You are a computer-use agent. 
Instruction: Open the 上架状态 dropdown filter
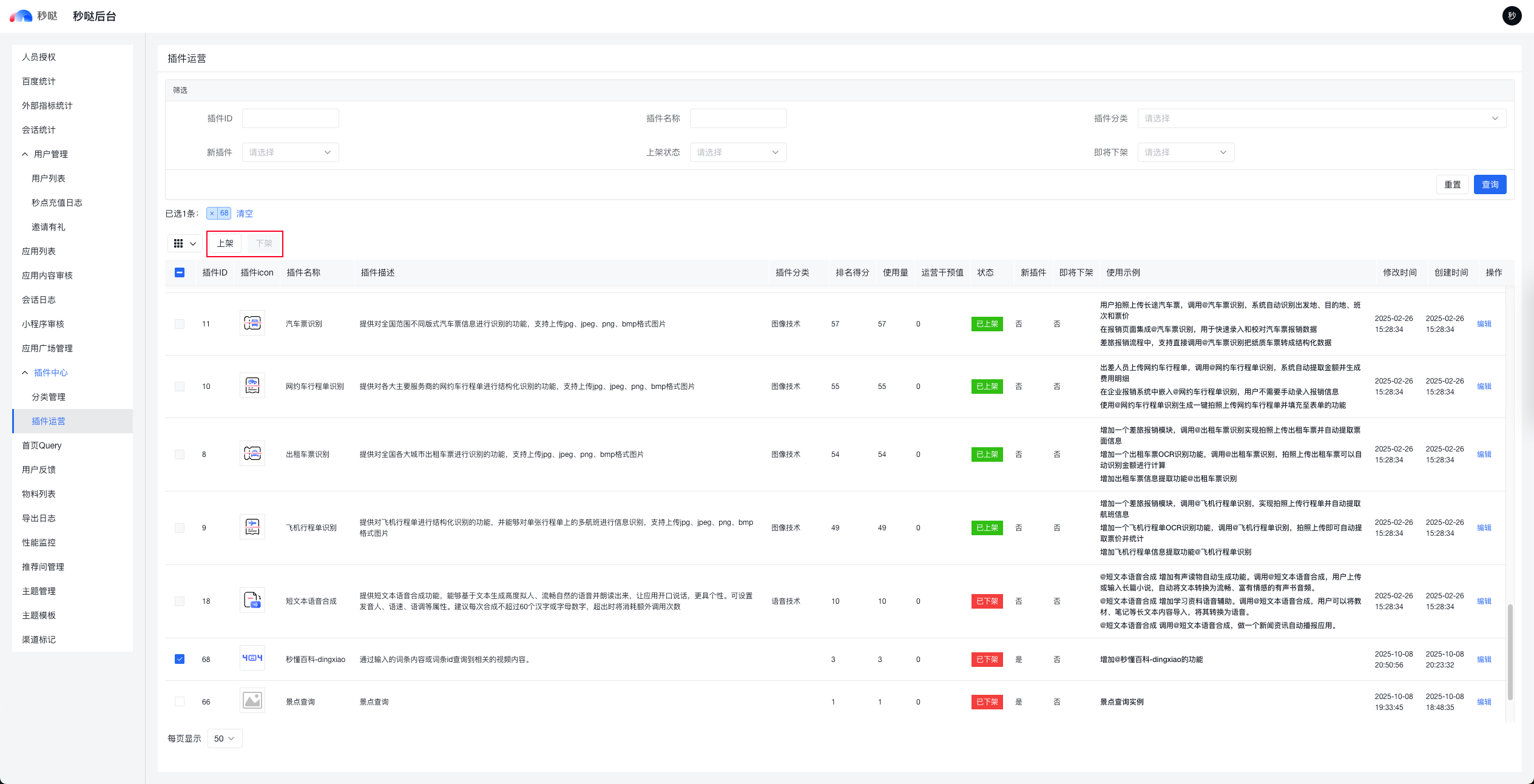coord(737,152)
